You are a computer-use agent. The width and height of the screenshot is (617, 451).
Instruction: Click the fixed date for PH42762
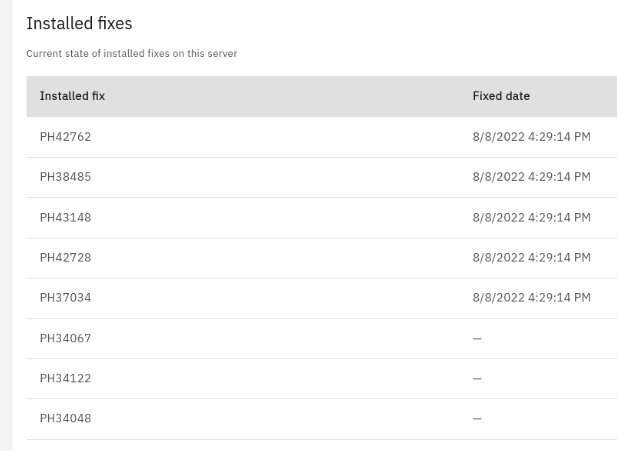pyautogui.click(x=531, y=137)
